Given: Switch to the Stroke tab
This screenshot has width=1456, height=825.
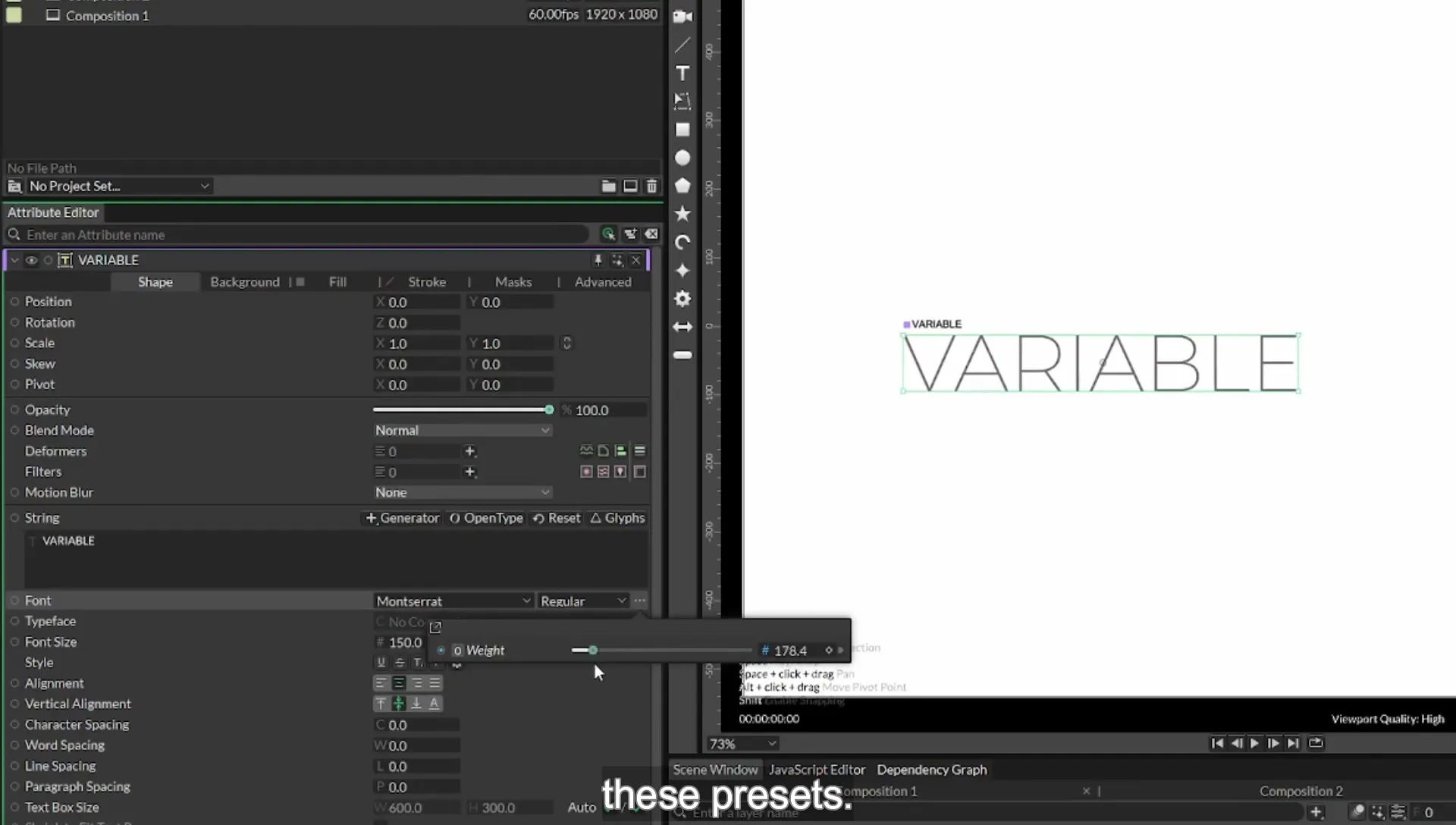Looking at the screenshot, I should coord(427,282).
